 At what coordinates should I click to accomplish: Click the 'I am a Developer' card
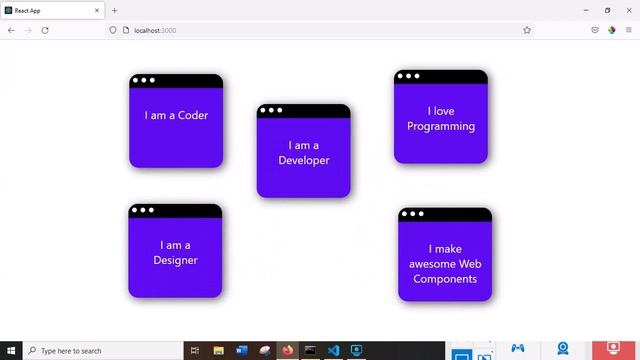[304, 151]
